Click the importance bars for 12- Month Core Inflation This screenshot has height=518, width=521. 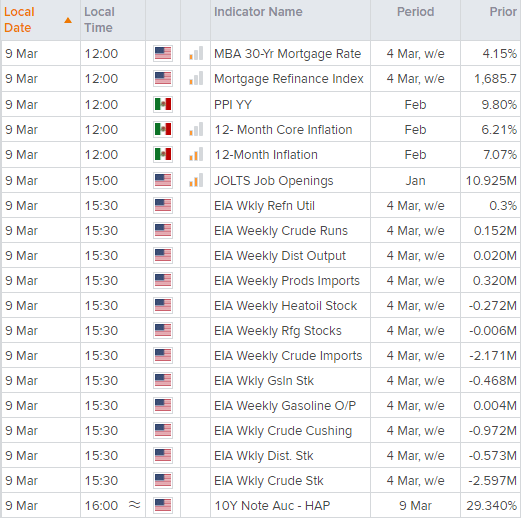pos(196,129)
